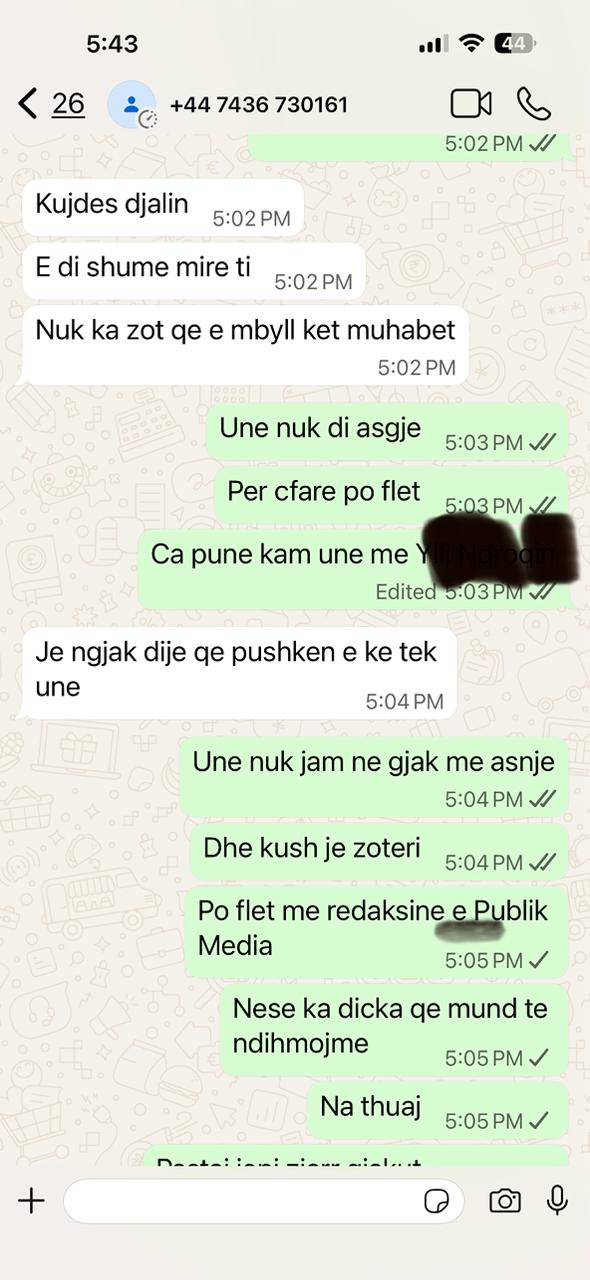Tap the "Une nuk di asgje" sent message
Image resolution: width=590 pixels, height=1280 pixels.
point(388,433)
